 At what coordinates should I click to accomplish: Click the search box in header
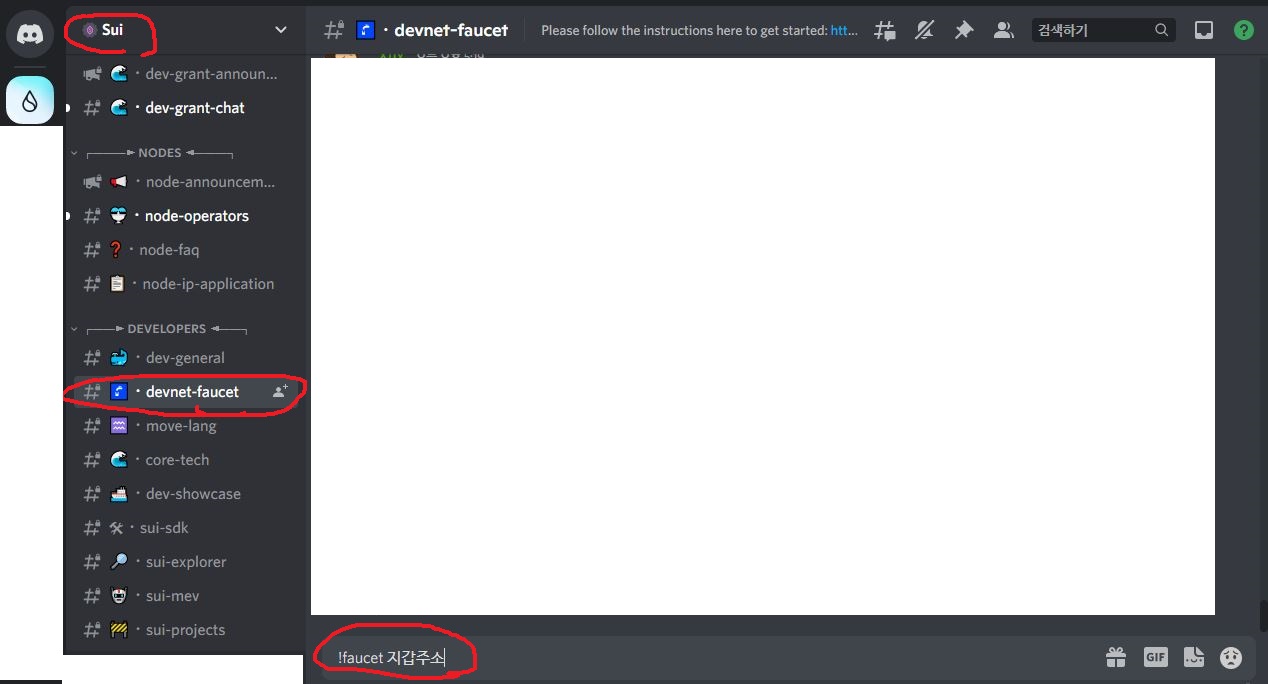point(1103,30)
